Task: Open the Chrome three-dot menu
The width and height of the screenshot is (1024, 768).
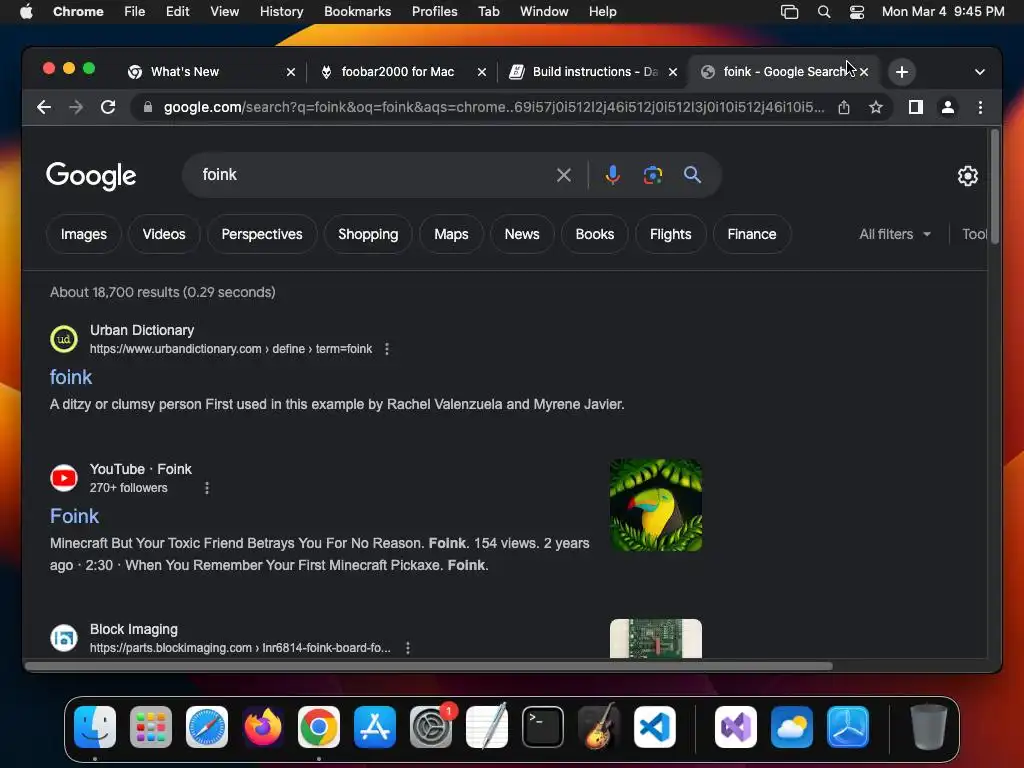Action: click(x=980, y=107)
